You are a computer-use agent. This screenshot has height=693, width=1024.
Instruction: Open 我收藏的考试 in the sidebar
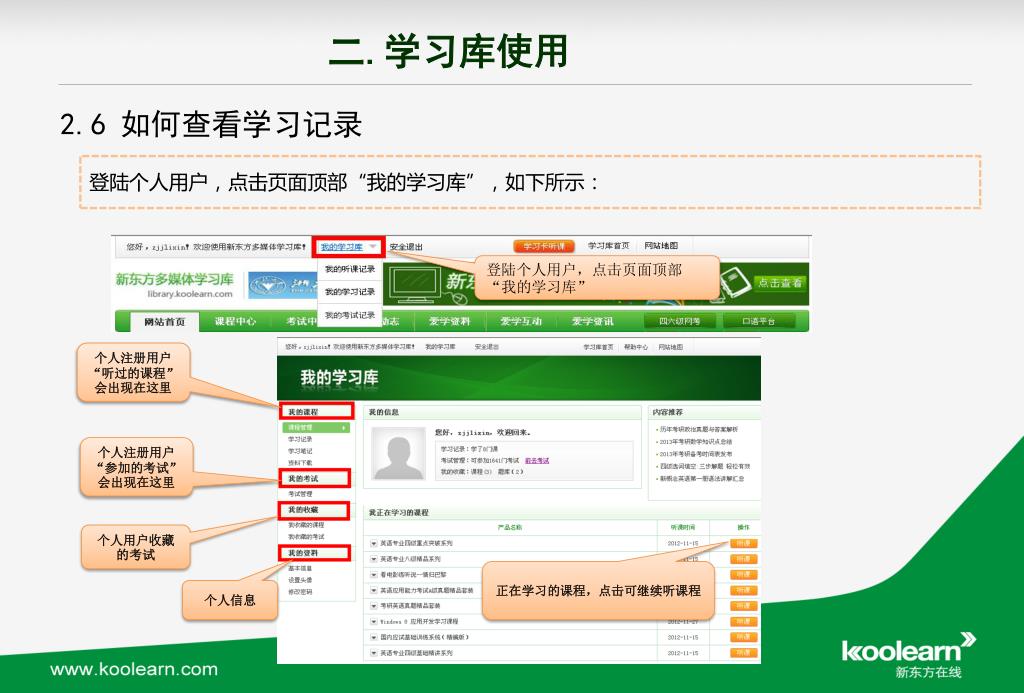pyautogui.click(x=306, y=537)
